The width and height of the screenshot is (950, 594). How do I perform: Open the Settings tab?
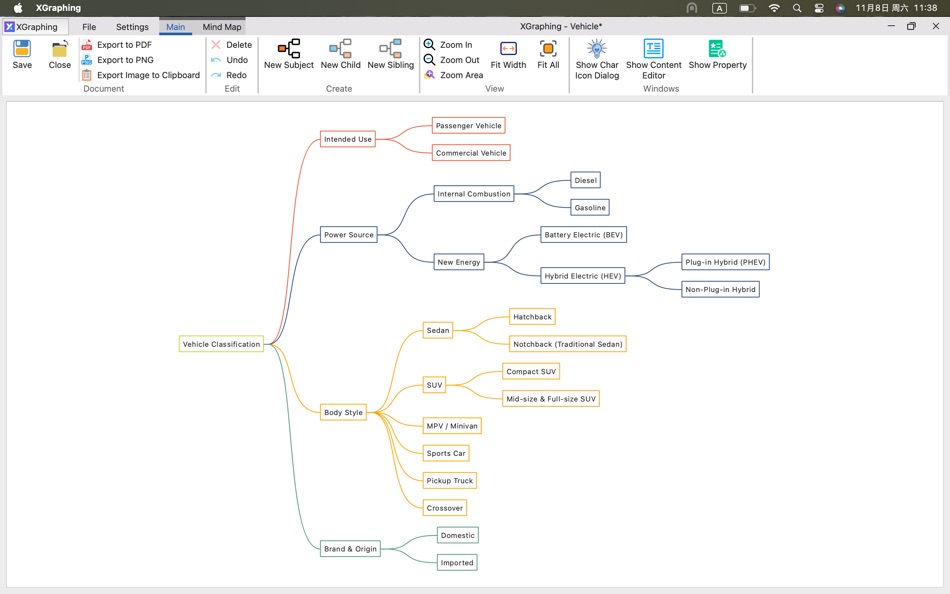[132, 26]
